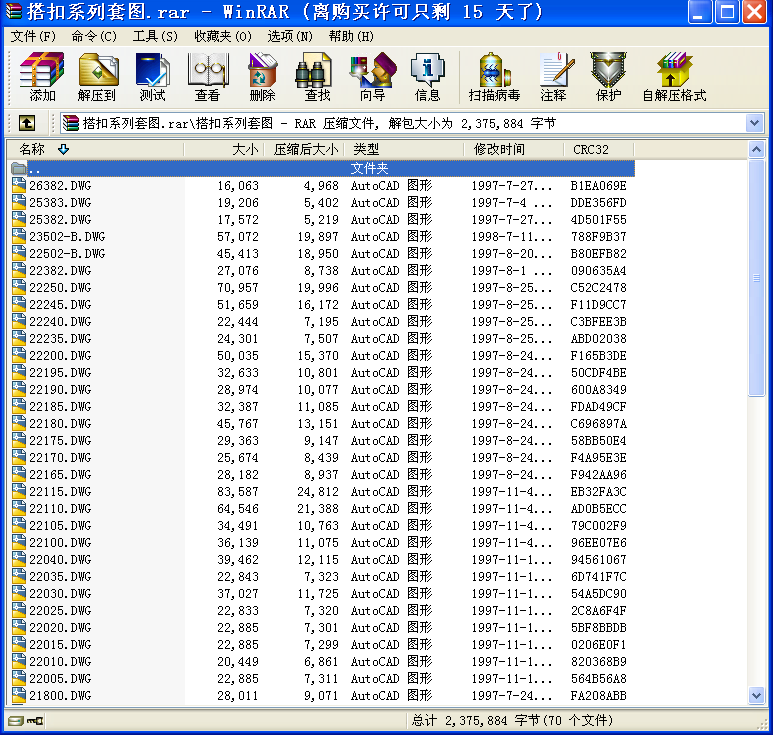Viewport: 773px width, 735px height.
Task: Click the file icon of 21800.DWG
Action: [19, 696]
